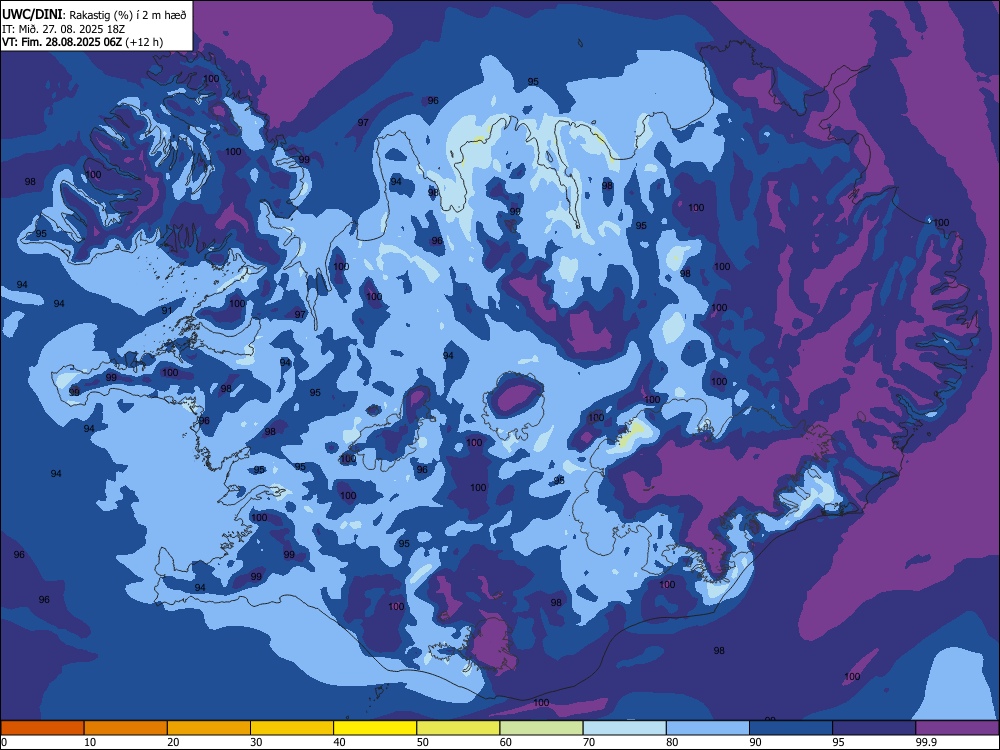Viewport: 1000px width, 750px height.
Task: Click the valid time line 'VT: Fim. 28.08.2025 06Z (+12 h)'
Action: tap(82, 42)
